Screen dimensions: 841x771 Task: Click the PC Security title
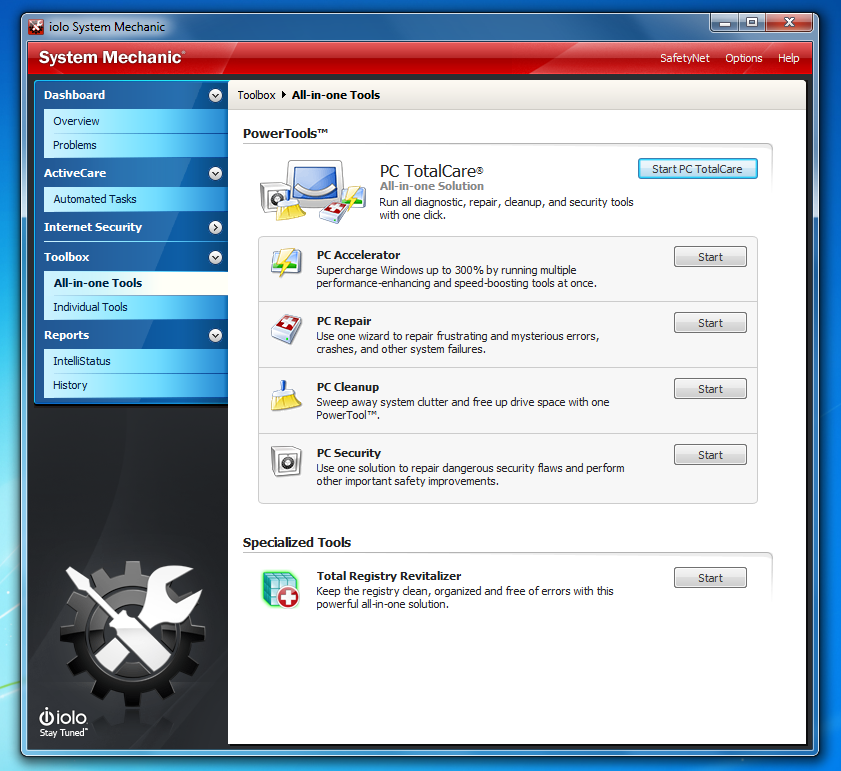click(x=349, y=453)
